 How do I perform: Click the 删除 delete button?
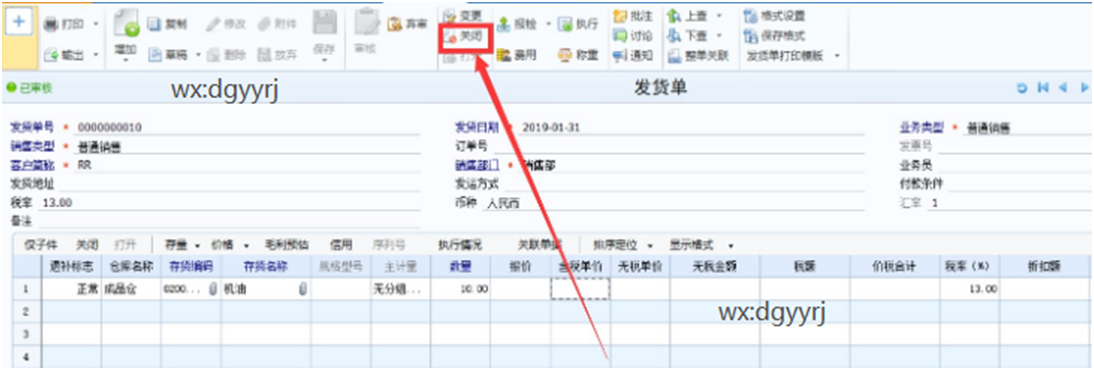click(x=226, y=54)
